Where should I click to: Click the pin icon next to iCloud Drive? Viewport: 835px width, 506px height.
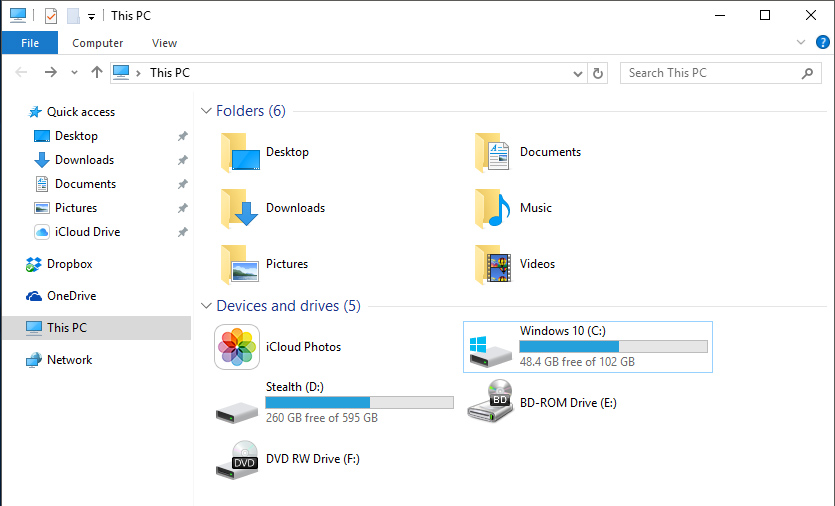[183, 232]
